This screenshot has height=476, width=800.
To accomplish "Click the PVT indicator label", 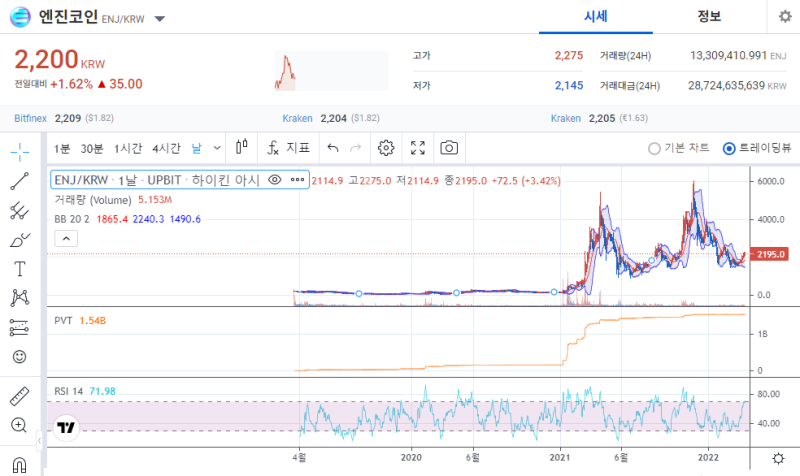I will (63, 320).
